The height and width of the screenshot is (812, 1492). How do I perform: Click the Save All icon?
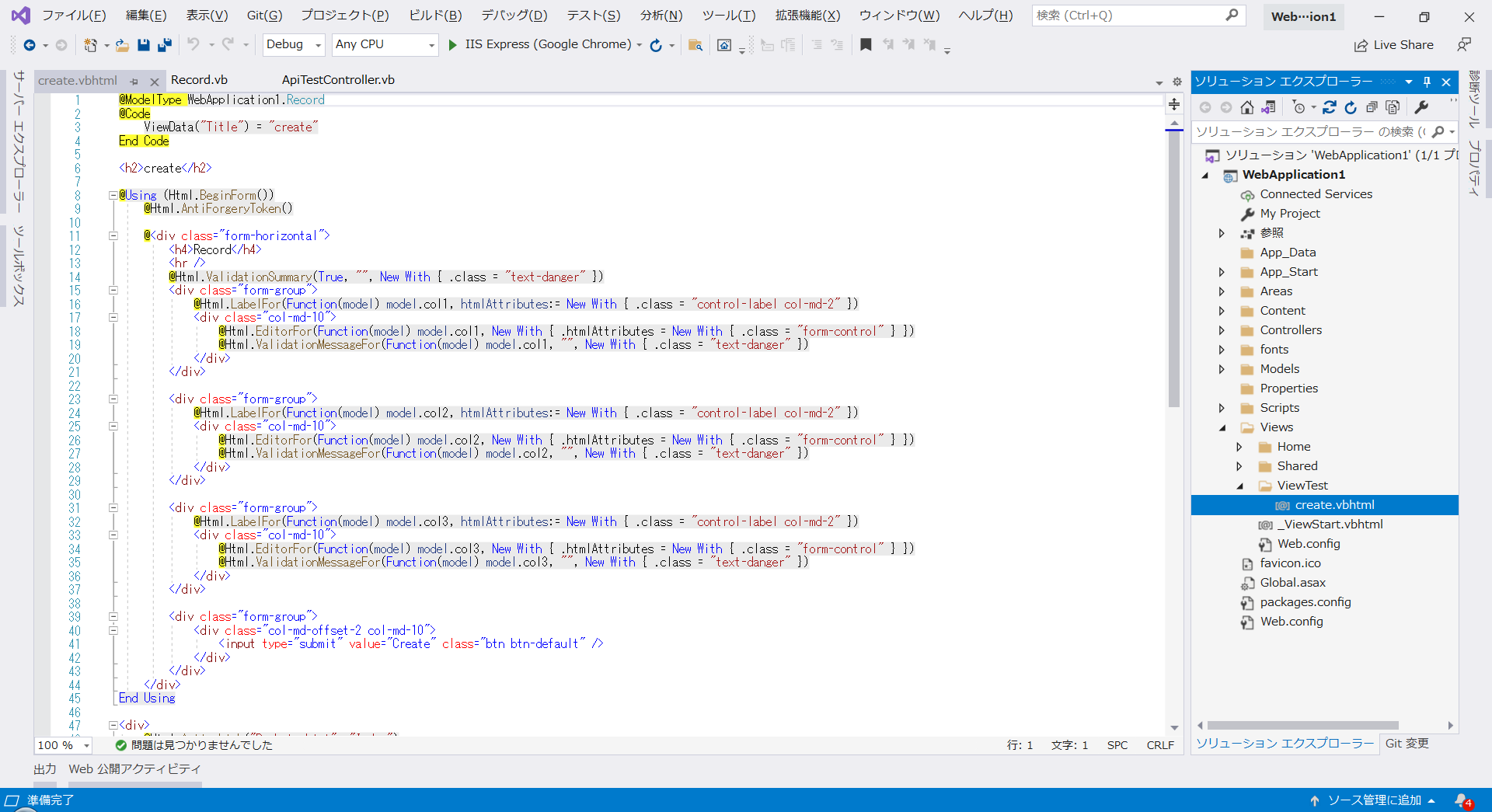click(164, 44)
